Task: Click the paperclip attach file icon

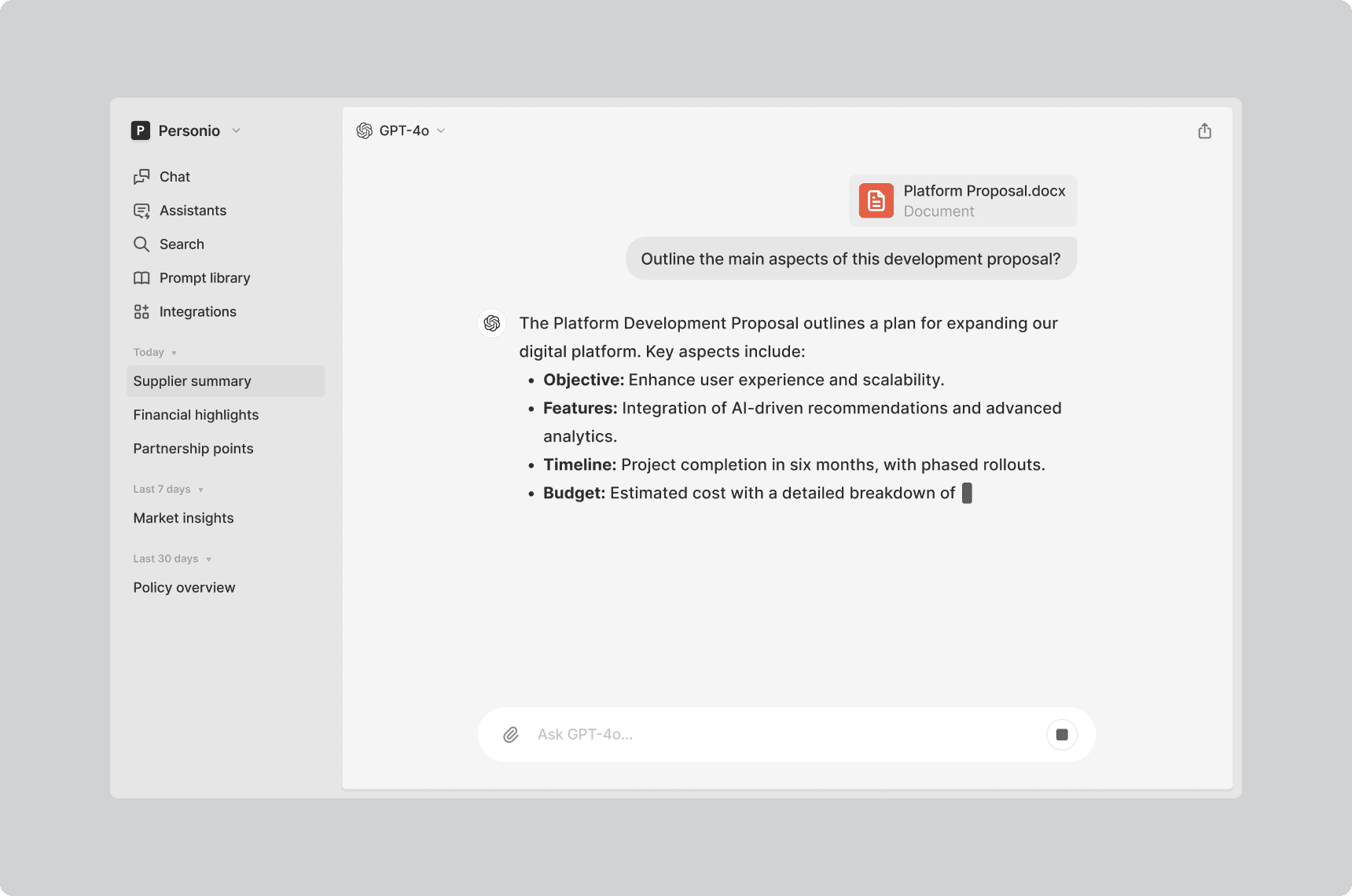Action: [x=511, y=735]
